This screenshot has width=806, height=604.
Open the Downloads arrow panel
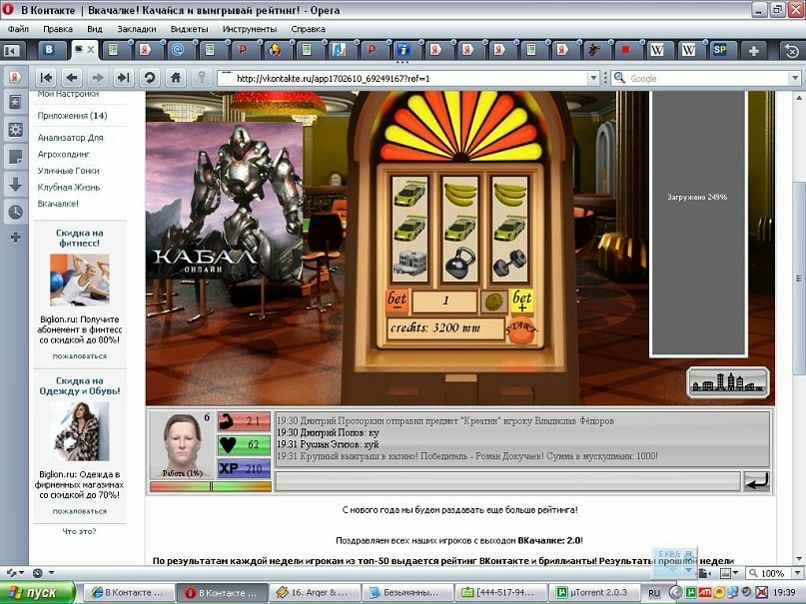pyautogui.click(x=15, y=185)
